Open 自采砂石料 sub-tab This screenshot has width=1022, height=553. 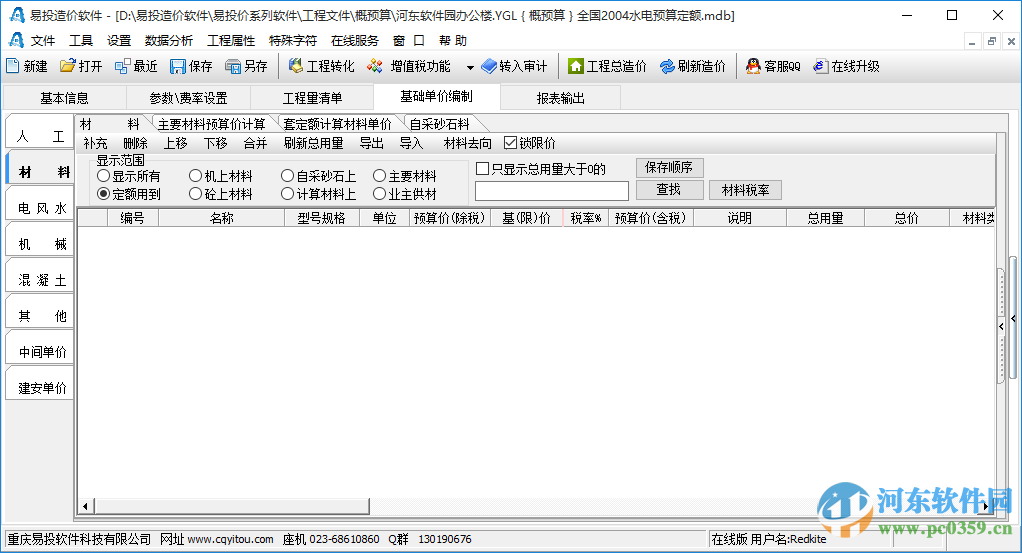(x=440, y=124)
